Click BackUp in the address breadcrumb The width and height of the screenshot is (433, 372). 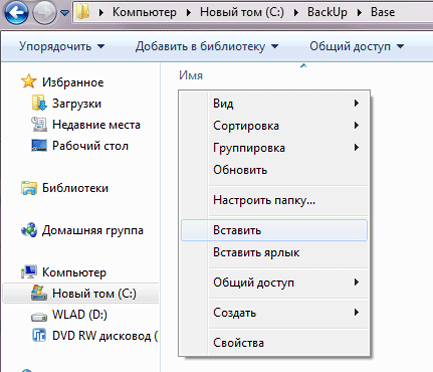point(327,12)
